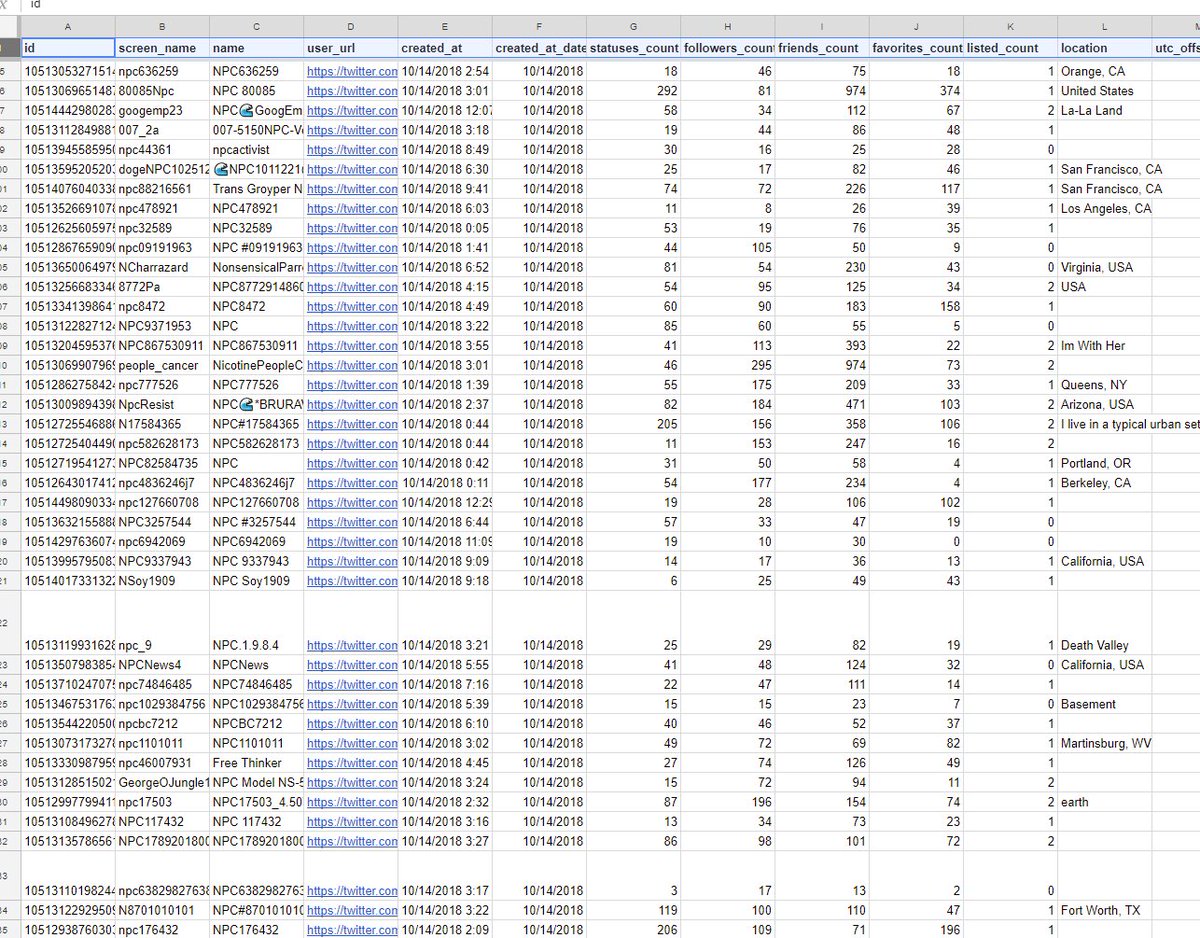Select the statuses_count header cell
The width and height of the screenshot is (1200, 938).
tap(634, 47)
